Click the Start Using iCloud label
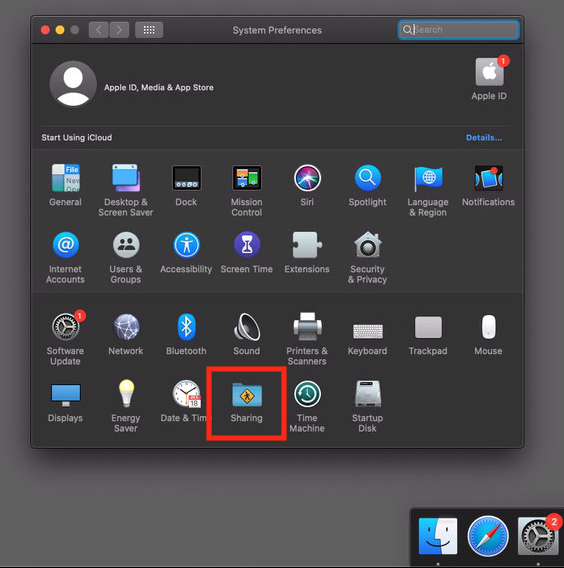564x568 pixels. 76,138
